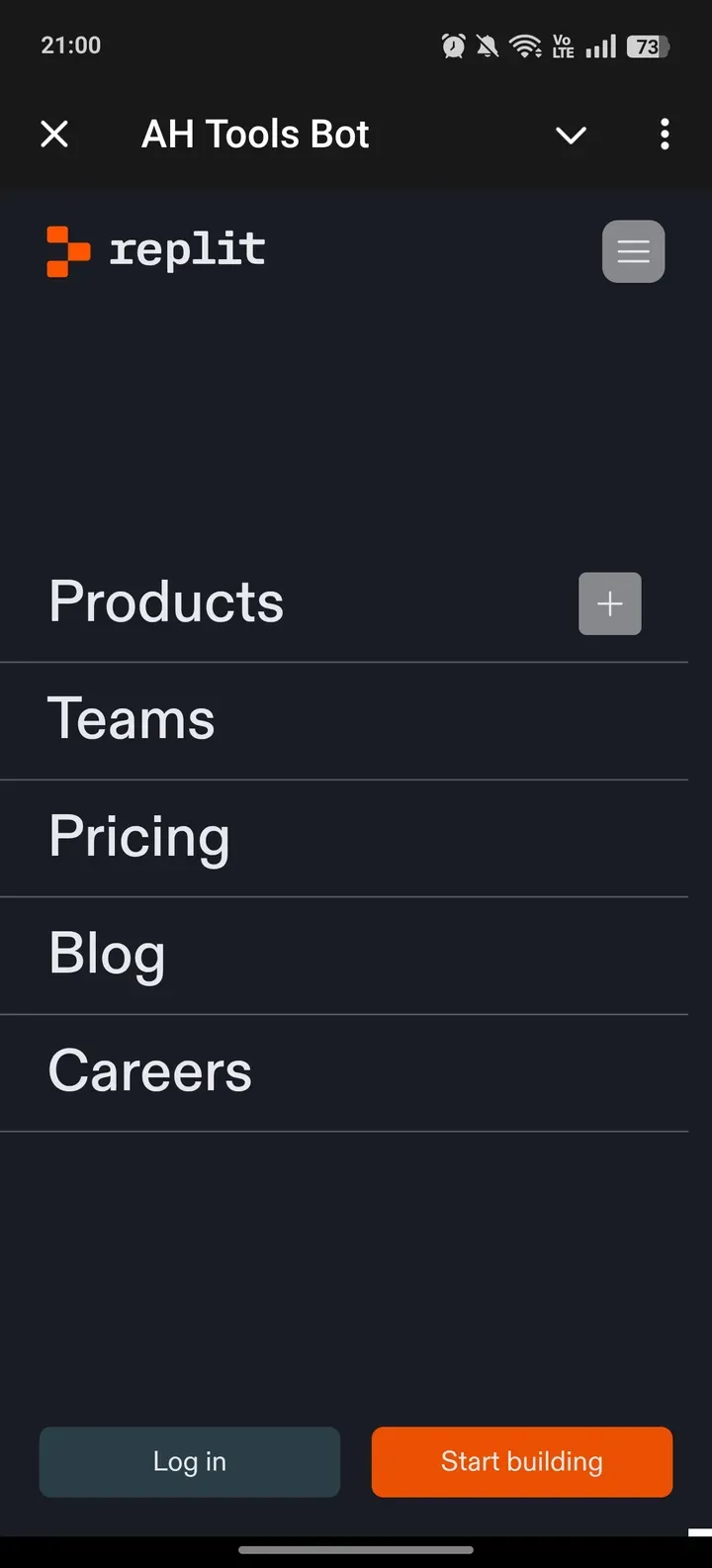
Task: Click the replit wordmark text
Action: pyautogui.click(x=187, y=250)
